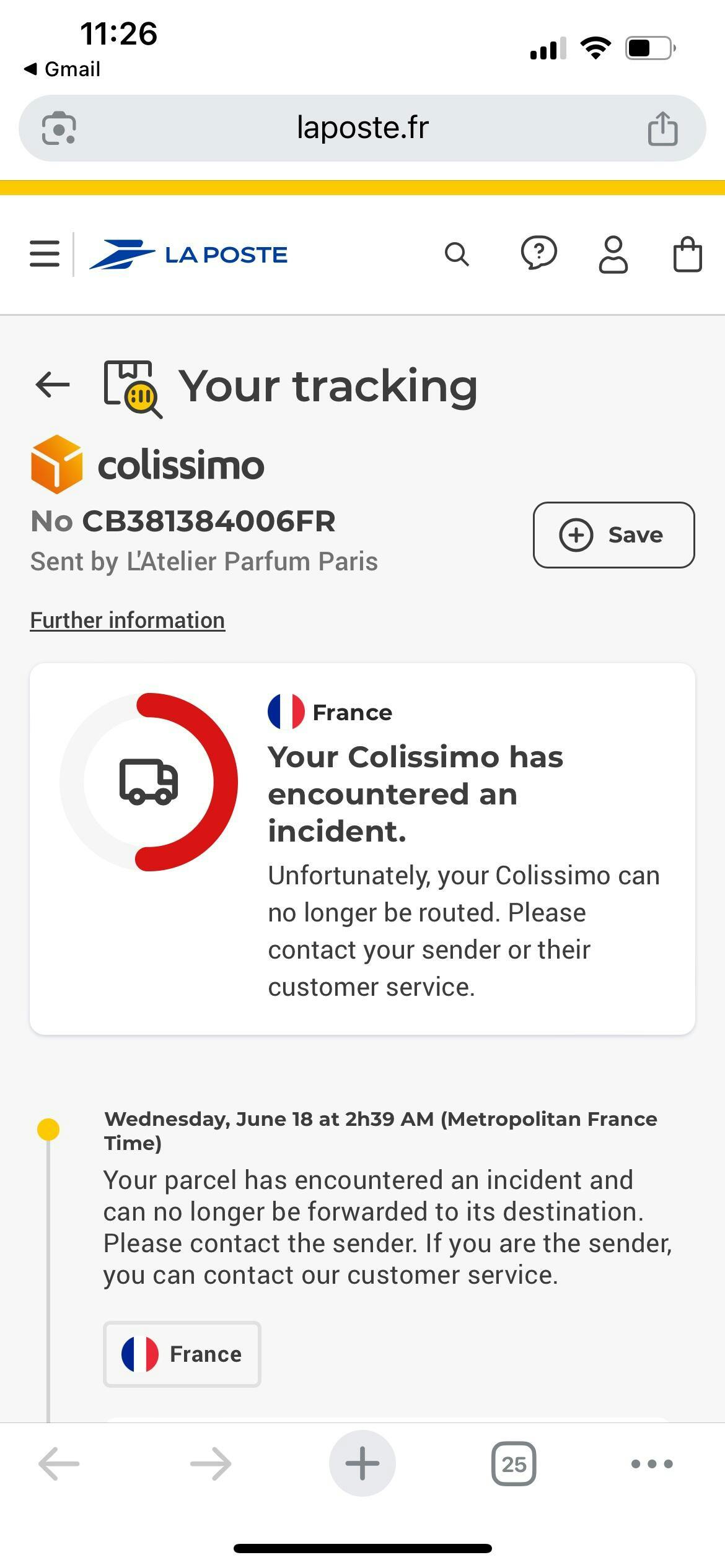Tap the browser forward navigation arrow
Viewport: 725px width, 1568px height.
[211, 1464]
